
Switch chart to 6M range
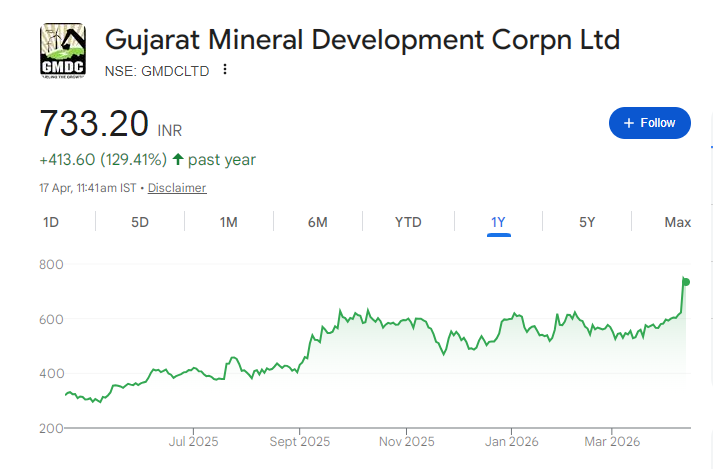tap(317, 222)
